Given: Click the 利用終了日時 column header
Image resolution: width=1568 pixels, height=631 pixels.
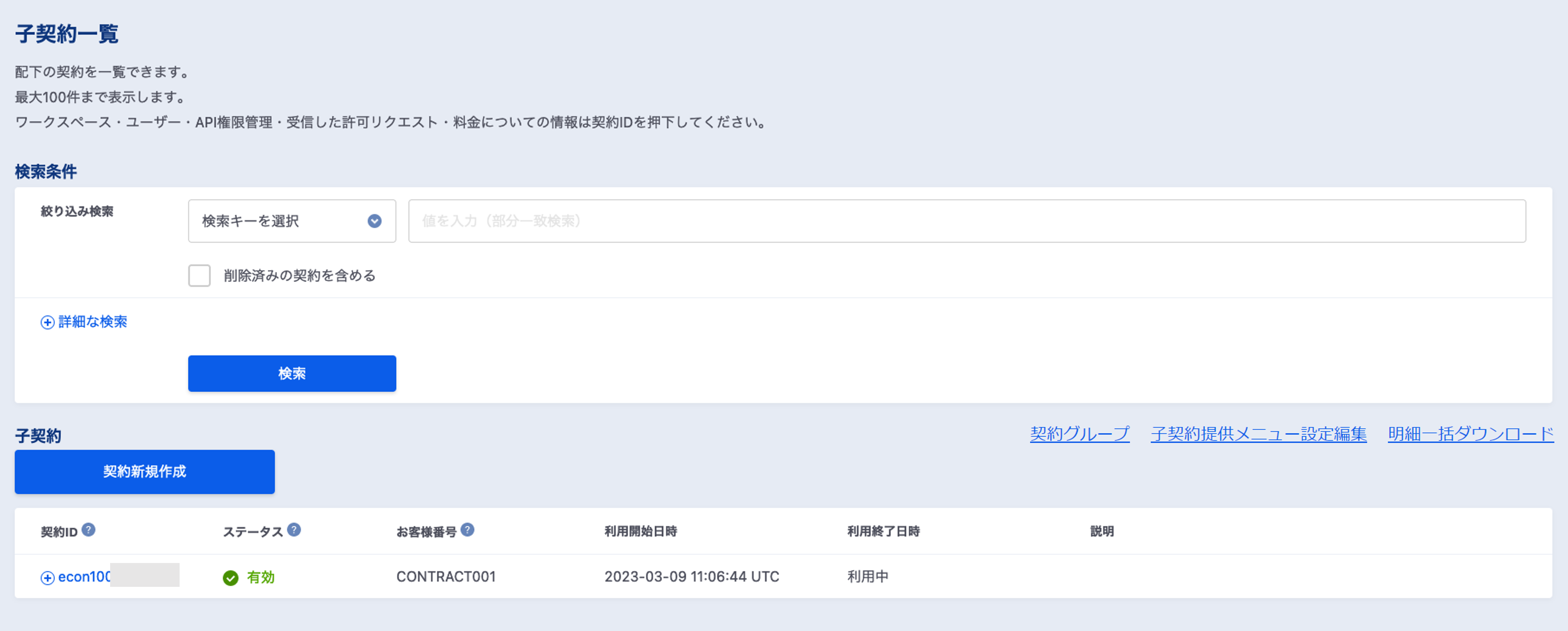Looking at the screenshot, I should [883, 531].
